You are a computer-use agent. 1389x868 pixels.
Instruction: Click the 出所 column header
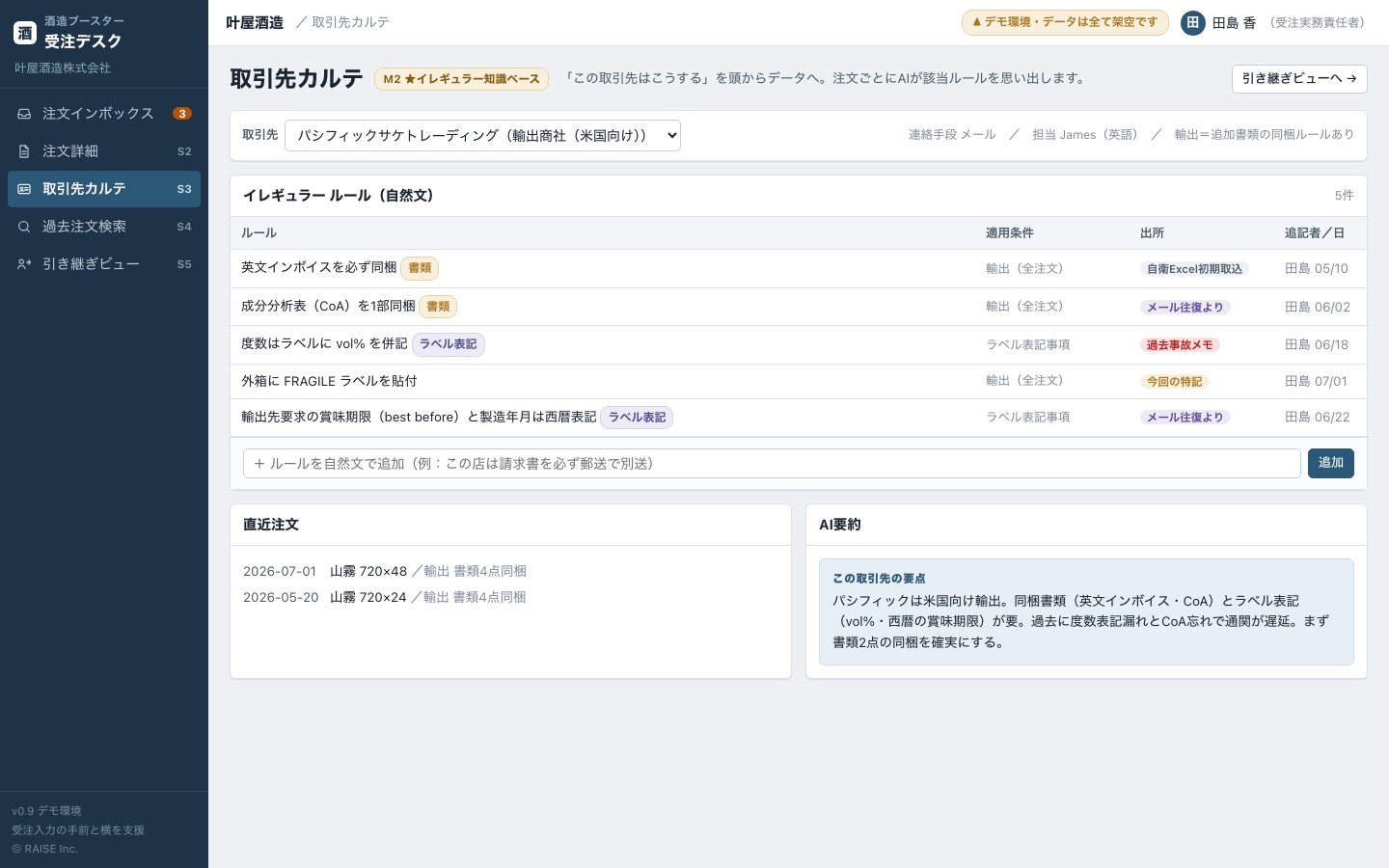pyautogui.click(x=1152, y=233)
